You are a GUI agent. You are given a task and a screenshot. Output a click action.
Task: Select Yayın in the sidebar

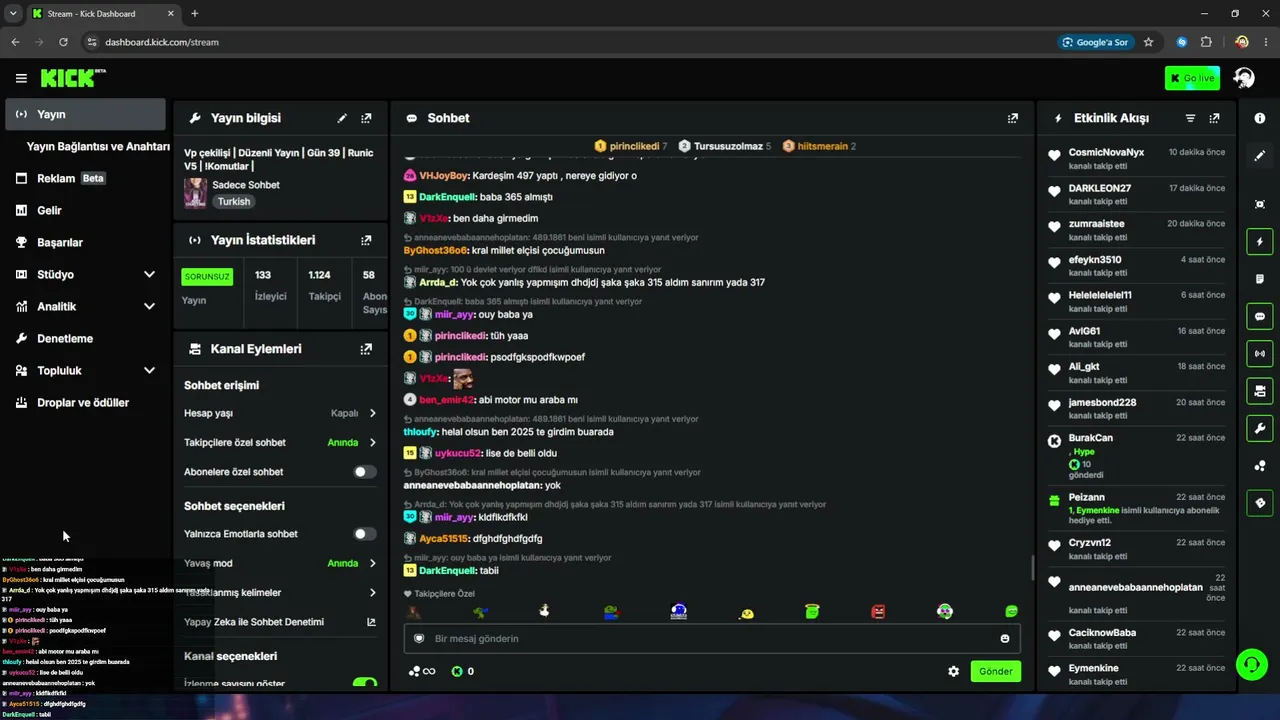pyautogui.click(x=86, y=114)
